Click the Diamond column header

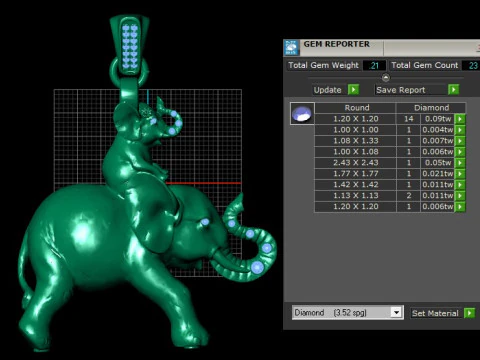[431, 108]
